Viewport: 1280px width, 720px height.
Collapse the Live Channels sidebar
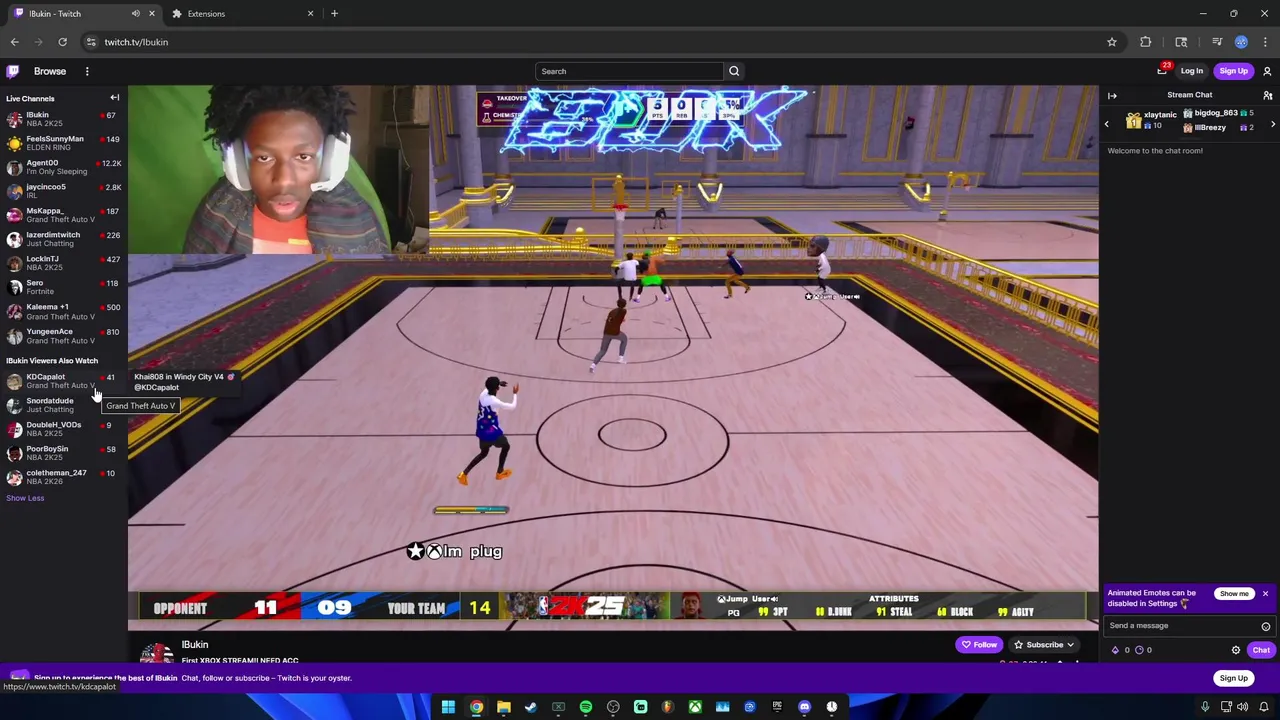114,98
